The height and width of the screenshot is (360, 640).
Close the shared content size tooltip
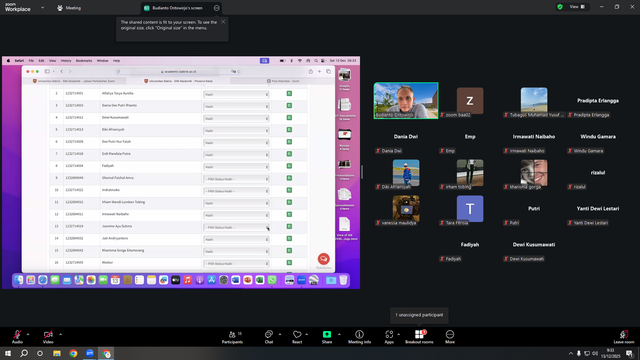[x=223, y=22]
